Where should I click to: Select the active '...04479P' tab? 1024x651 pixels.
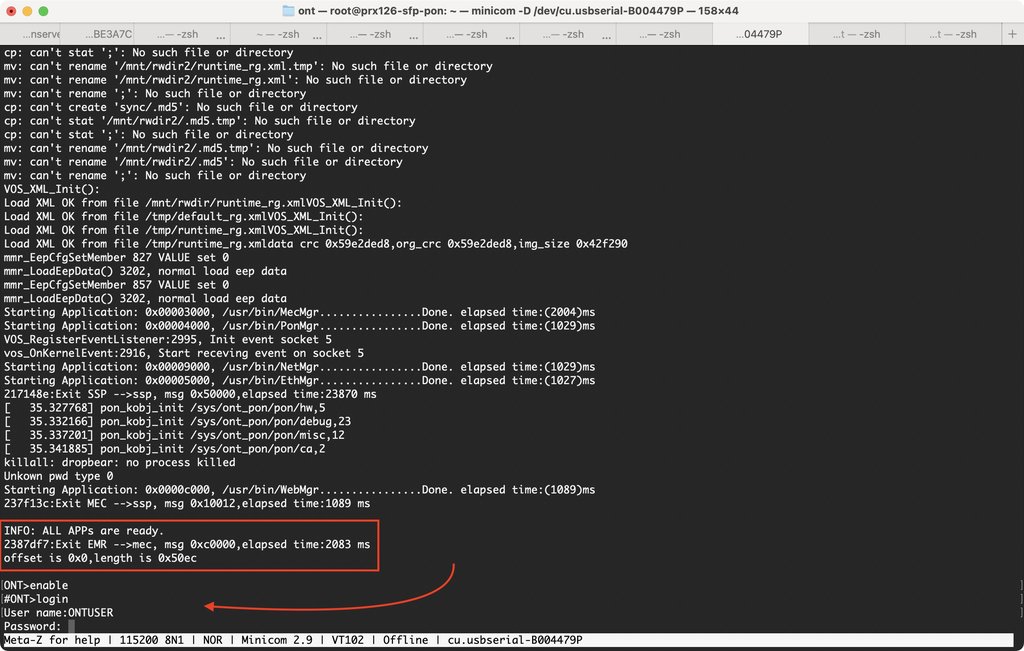tap(760, 34)
